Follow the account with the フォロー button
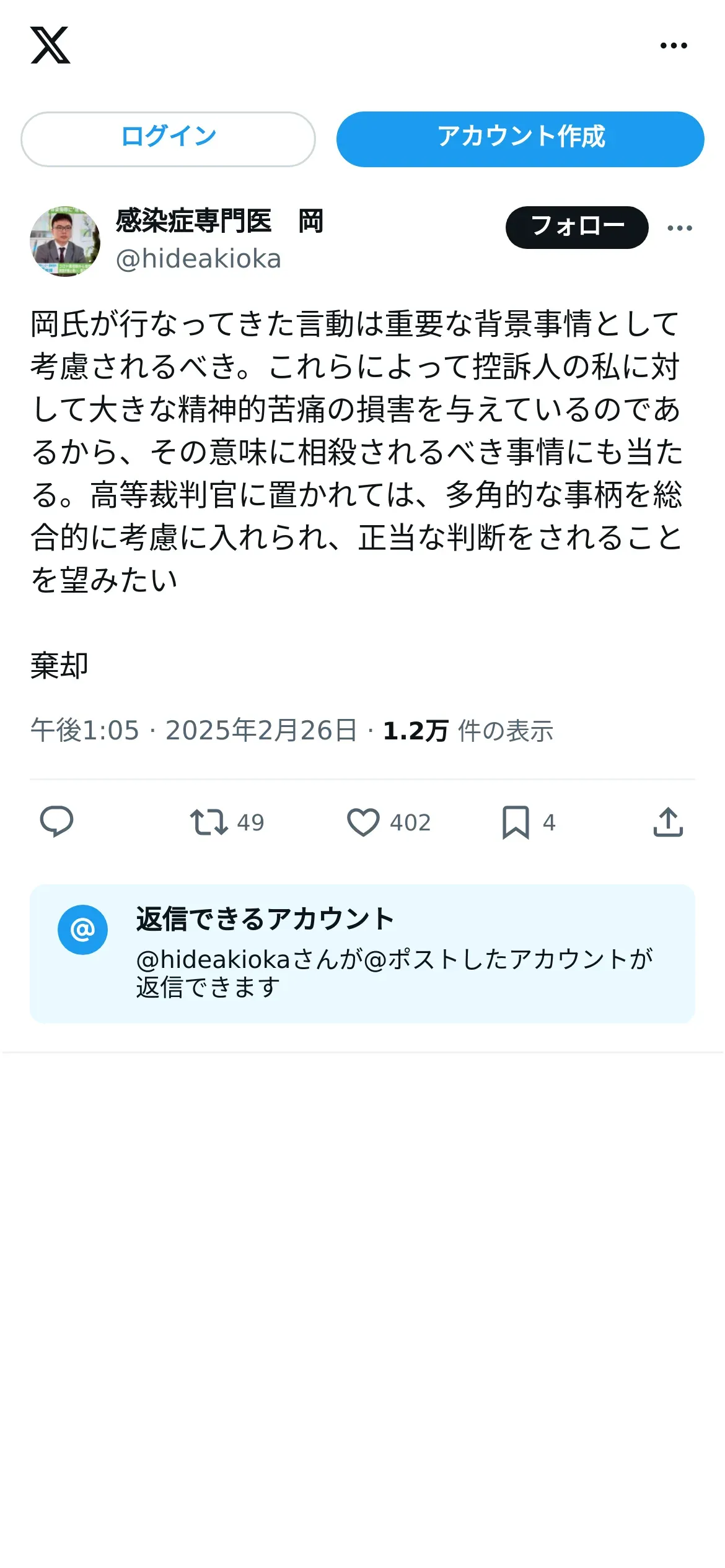Image resolution: width=725 pixels, height=1568 pixels. (x=577, y=227)
